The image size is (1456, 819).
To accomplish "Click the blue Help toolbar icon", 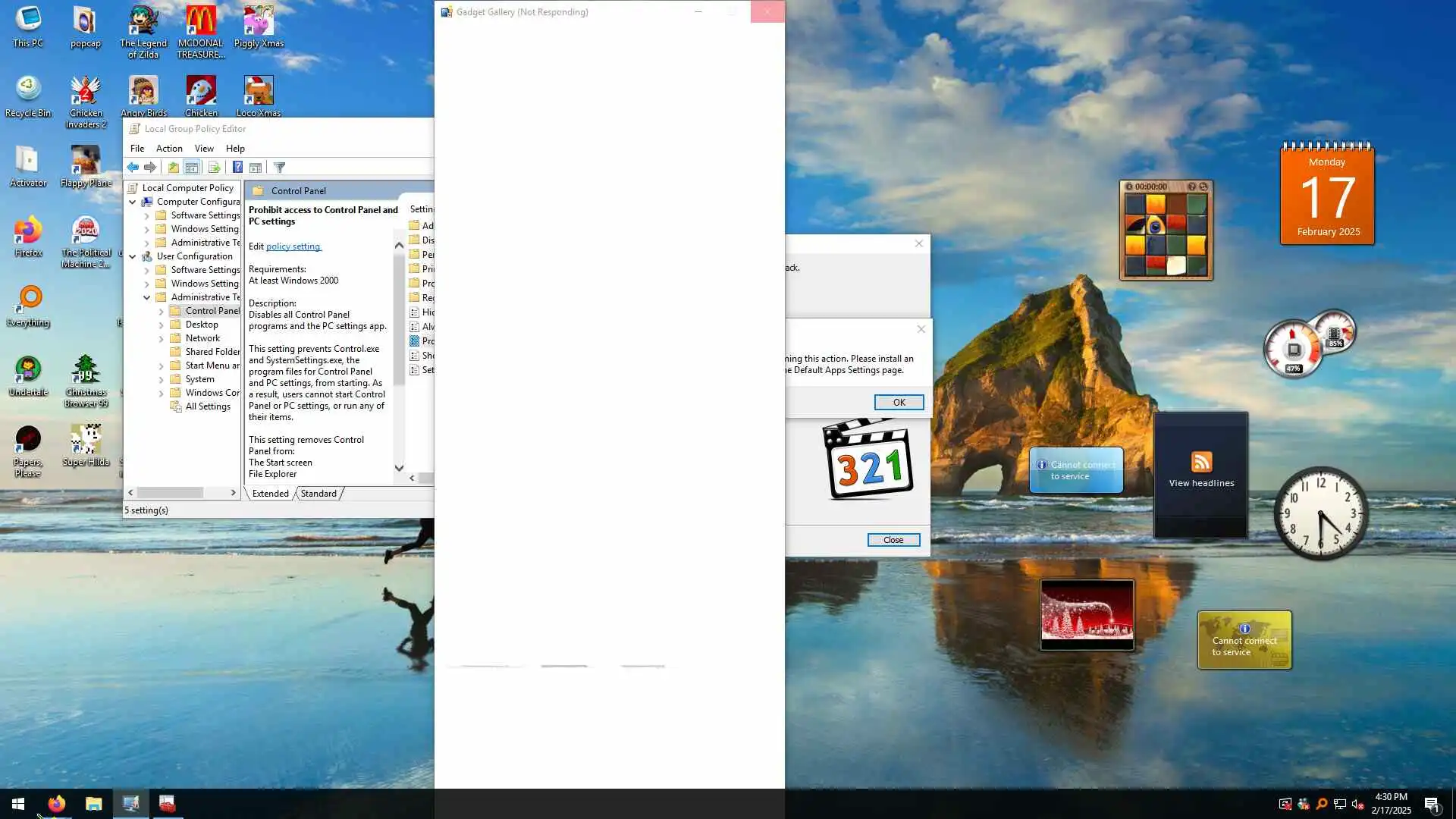I will (237, 168).
